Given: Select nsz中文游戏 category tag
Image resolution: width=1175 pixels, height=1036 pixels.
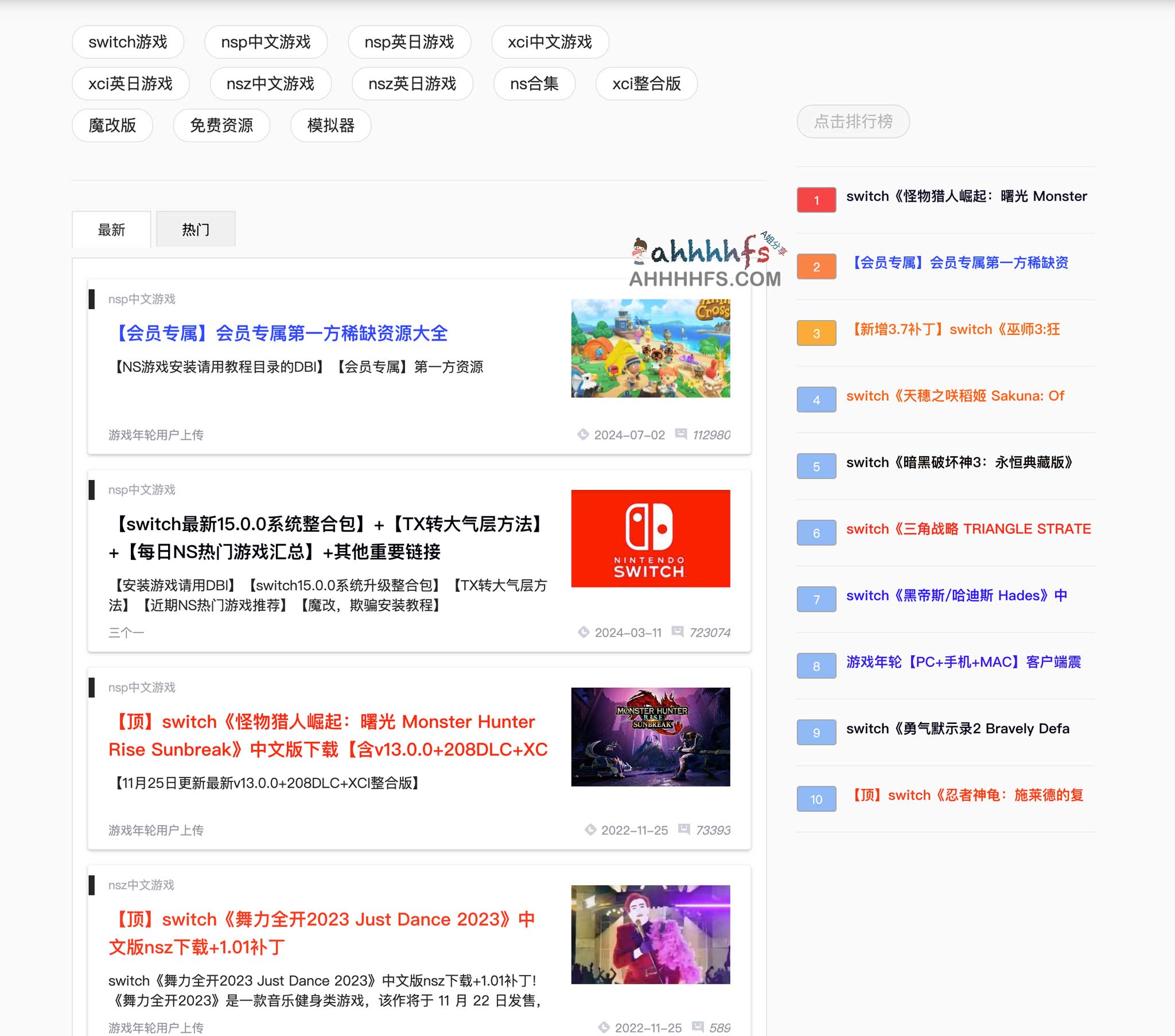Looking at the screenshot, I should coord(270,84).
